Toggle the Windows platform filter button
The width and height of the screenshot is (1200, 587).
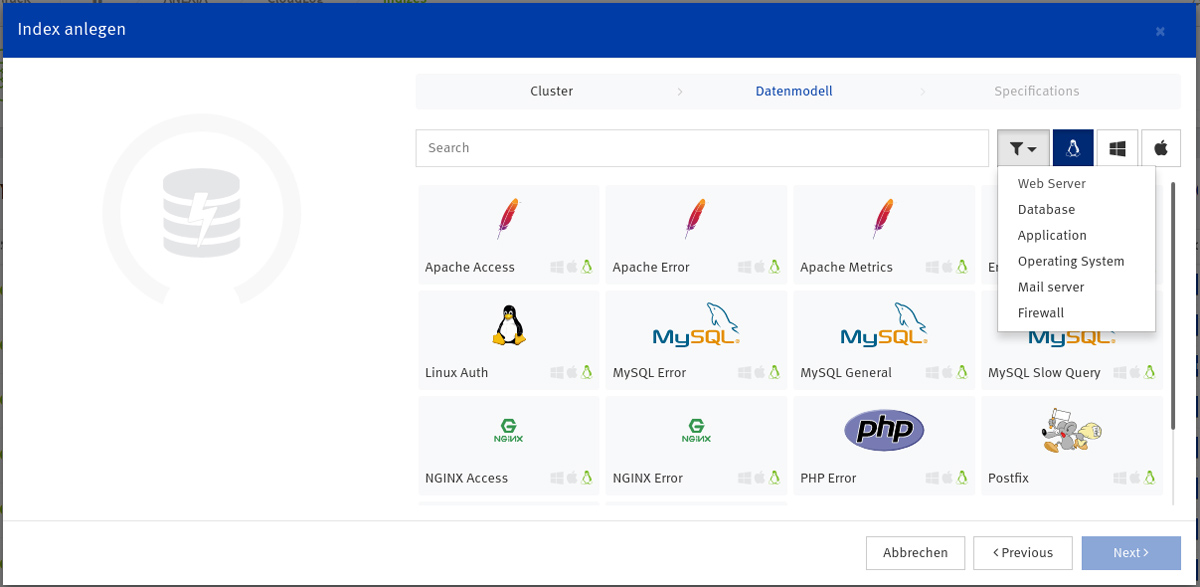point(1117,148)
